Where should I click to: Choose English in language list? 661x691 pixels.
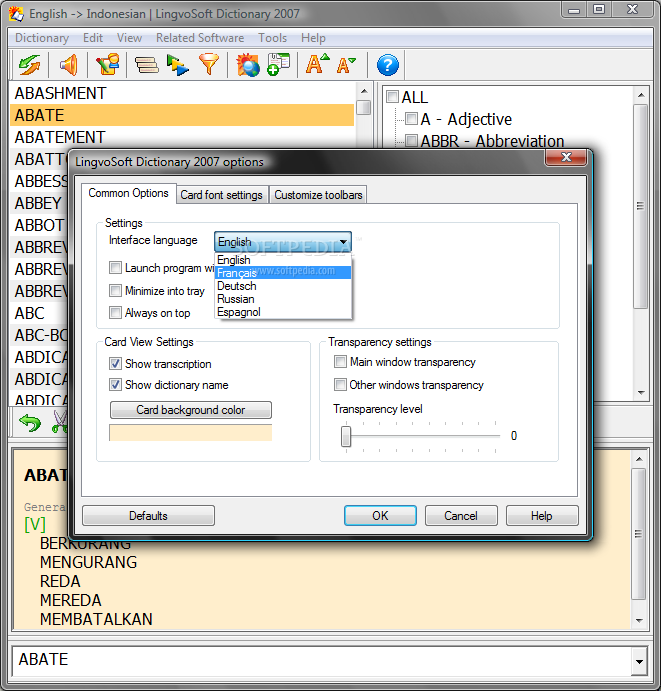[283, 260]
